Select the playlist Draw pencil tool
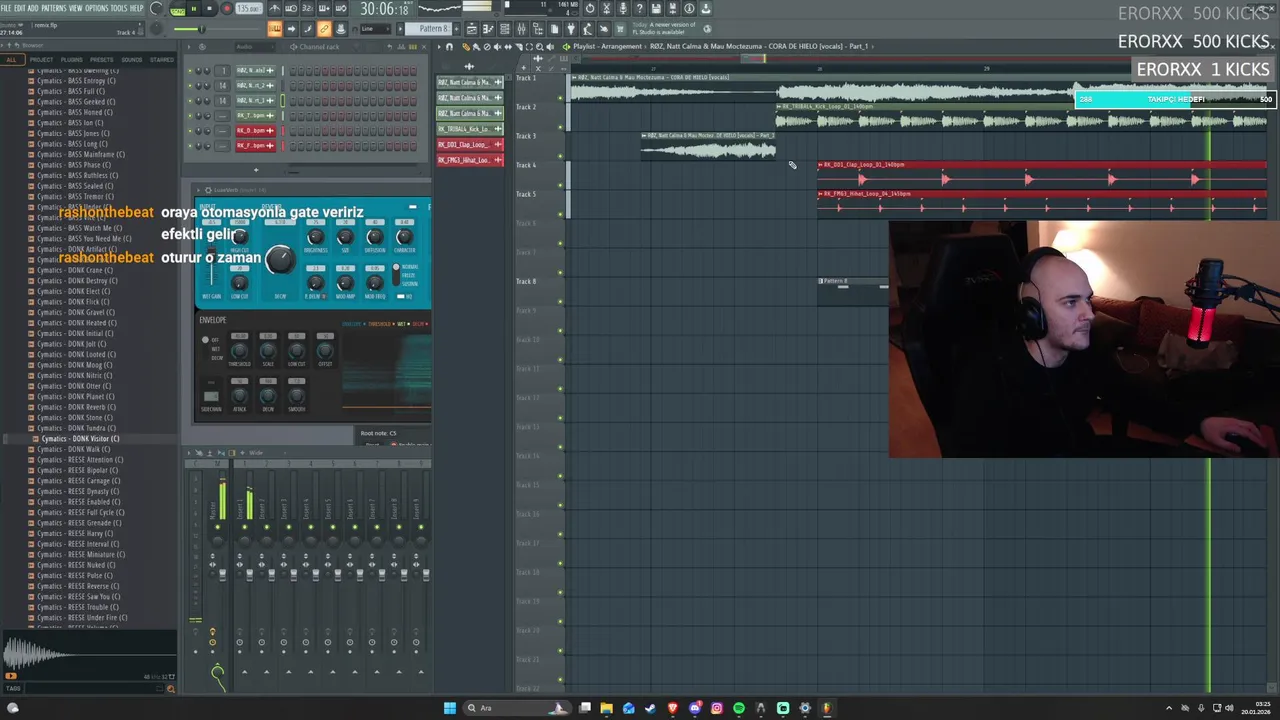Screen dimensions: 1280x720 coord(466,47)
